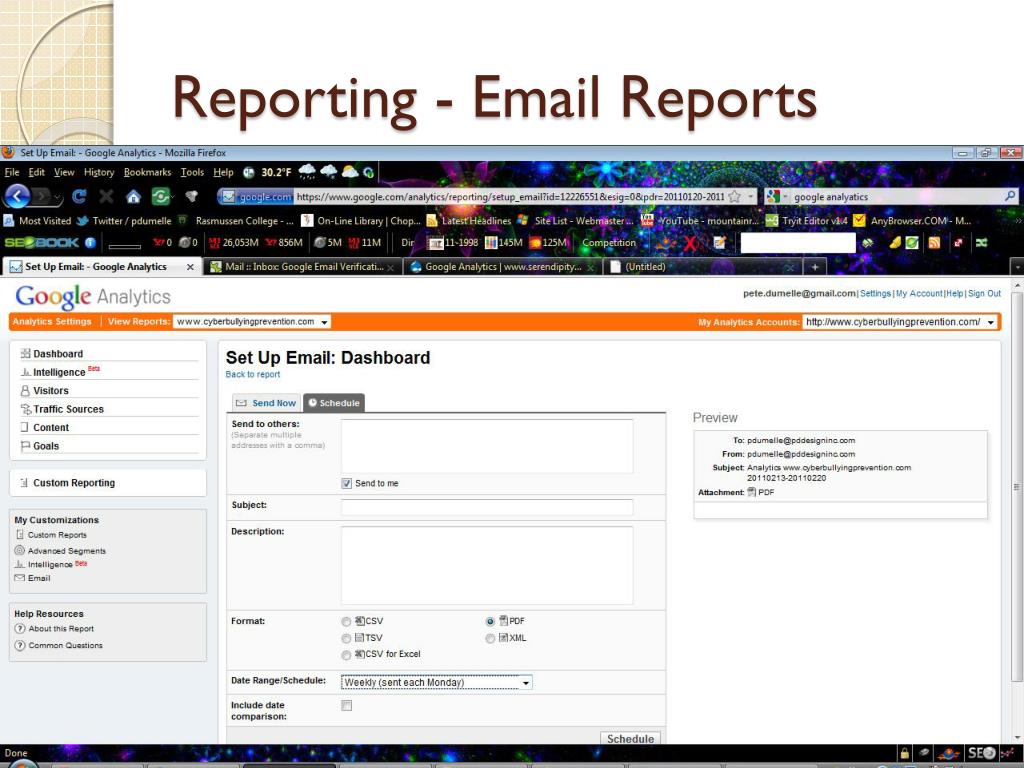The width and height of the screenshot is (1024, 768).
Task: Click the Schedule button
Action: tap(630, 739)
